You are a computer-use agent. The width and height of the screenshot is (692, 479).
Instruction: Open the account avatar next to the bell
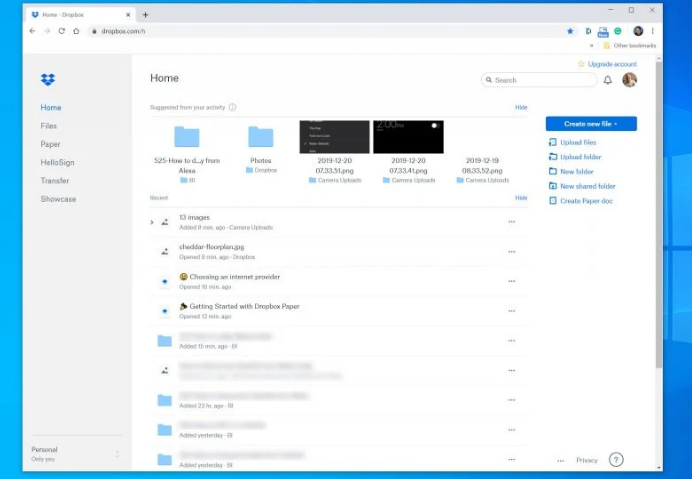(x=629, y=80)
